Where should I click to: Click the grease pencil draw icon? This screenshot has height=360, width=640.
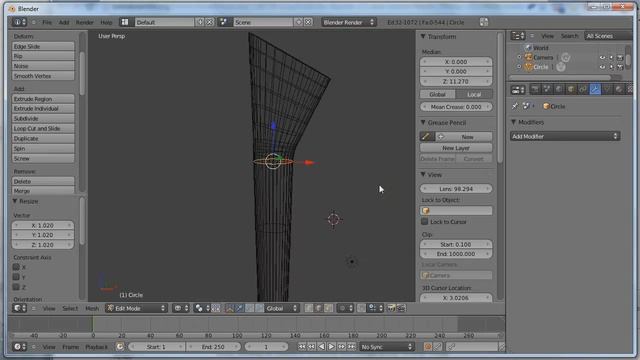click(x=427, y=137)
